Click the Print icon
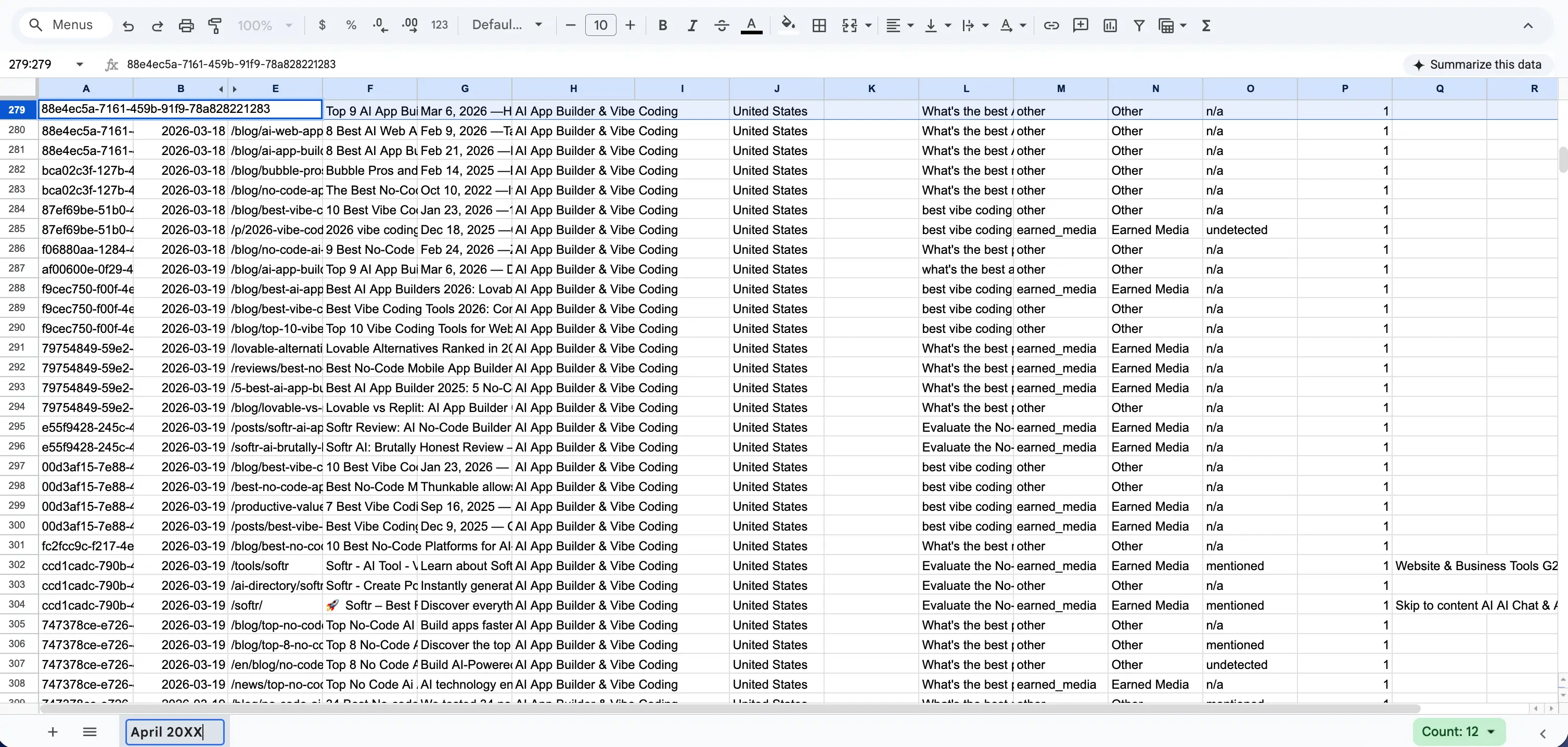This screenshot has height=747, width=1568. pos(186,25)
